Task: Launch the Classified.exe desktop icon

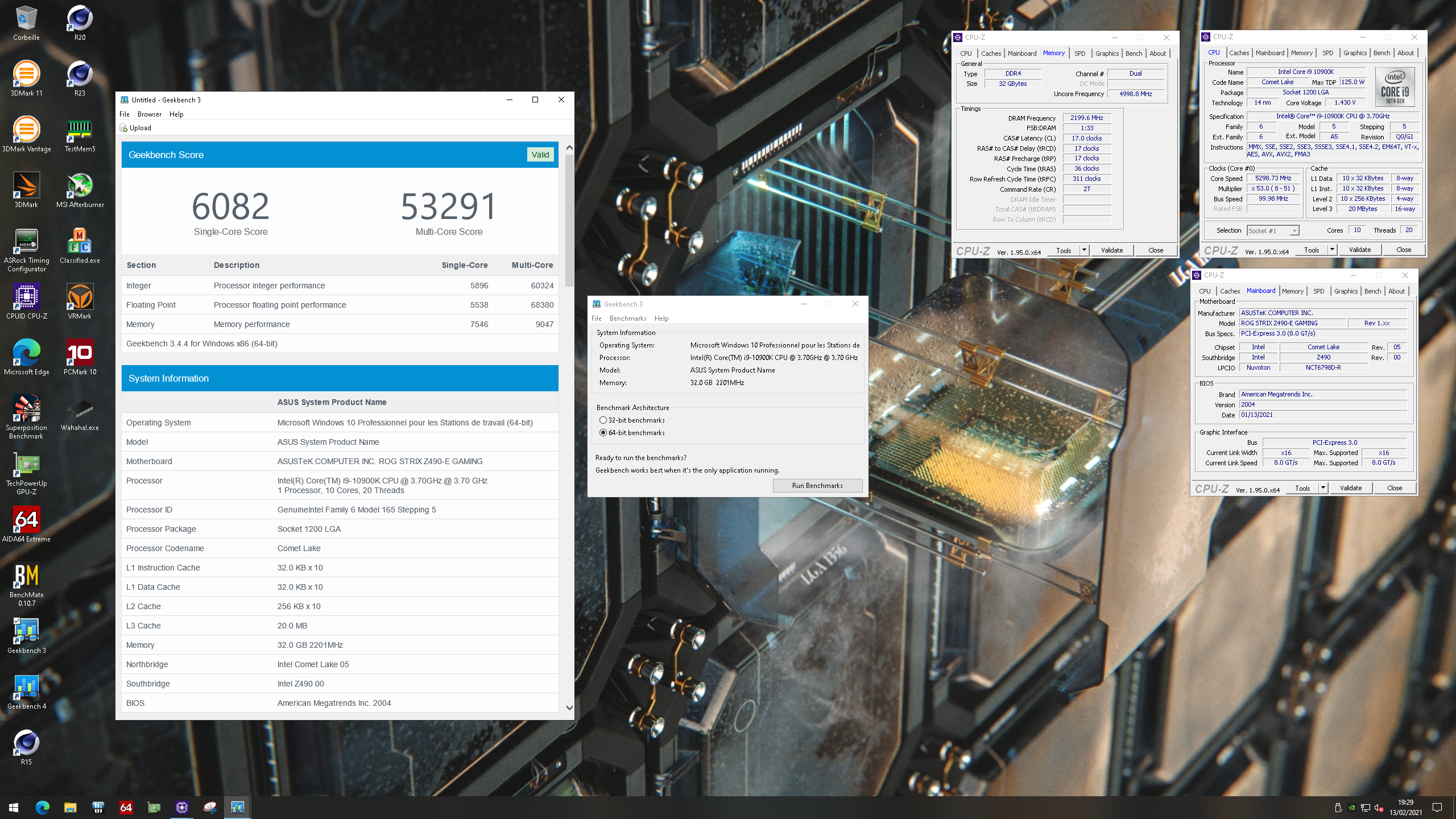Action: 80,246
